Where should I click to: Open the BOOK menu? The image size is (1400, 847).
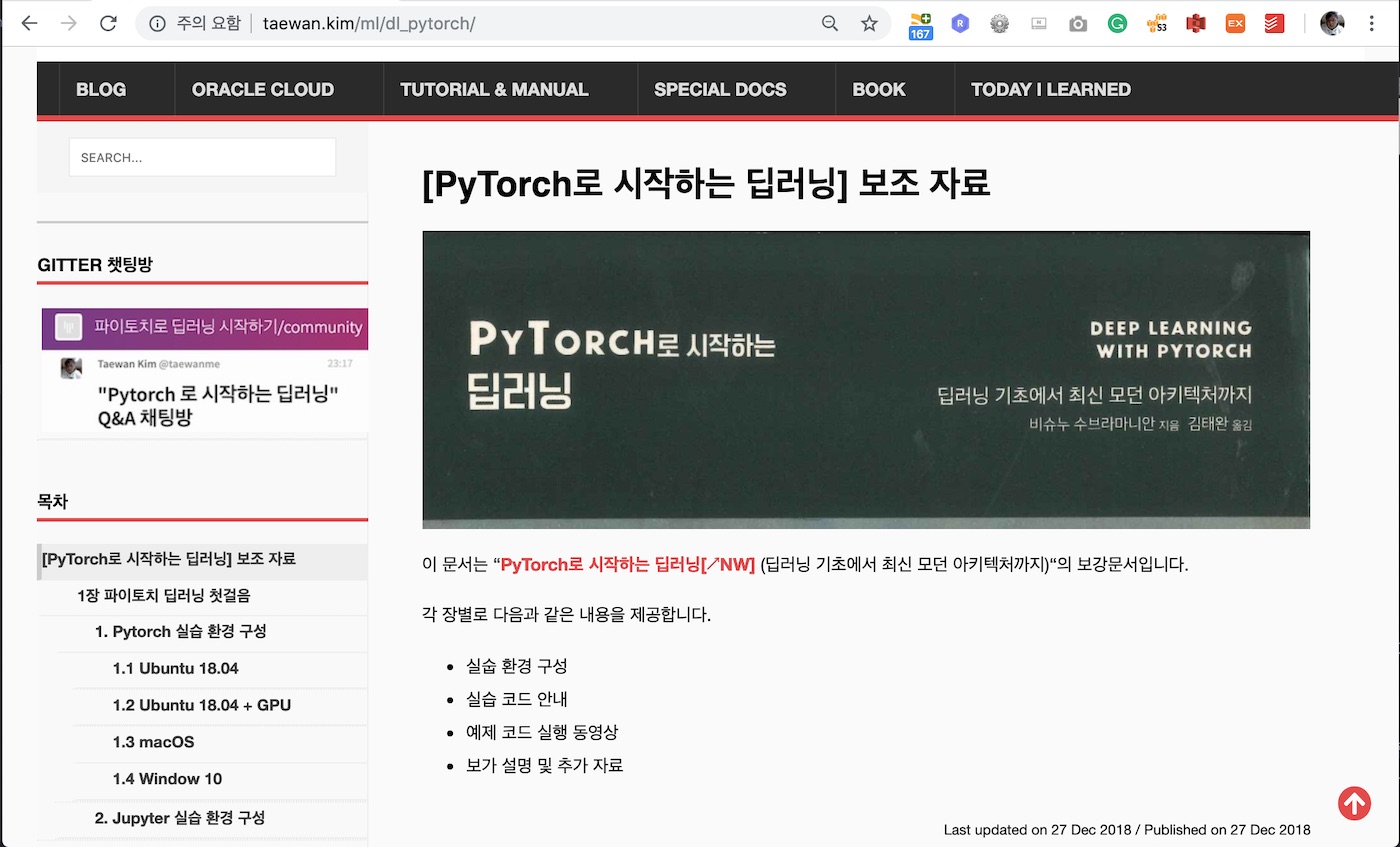[x=879, y=89]
